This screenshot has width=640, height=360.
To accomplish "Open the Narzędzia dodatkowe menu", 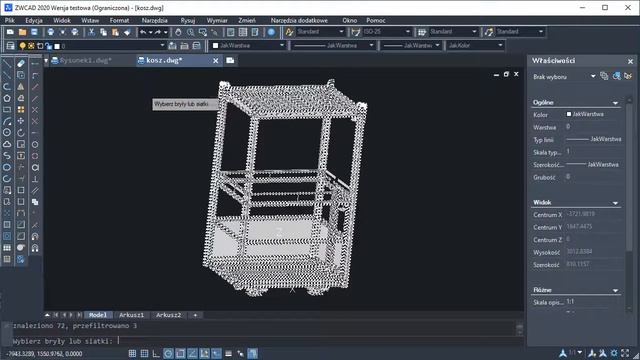I will tap(299, 20).
